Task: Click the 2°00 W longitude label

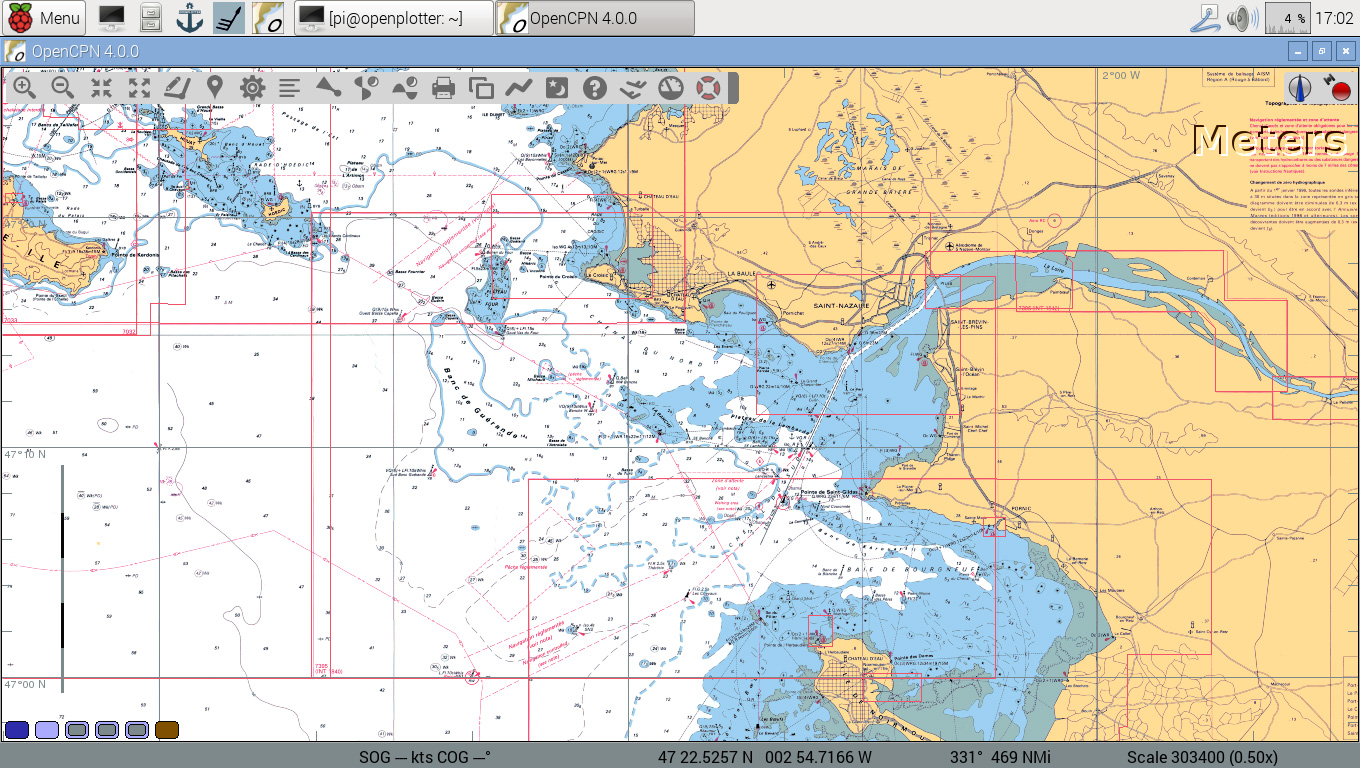Action: (x=1121, y=75)
